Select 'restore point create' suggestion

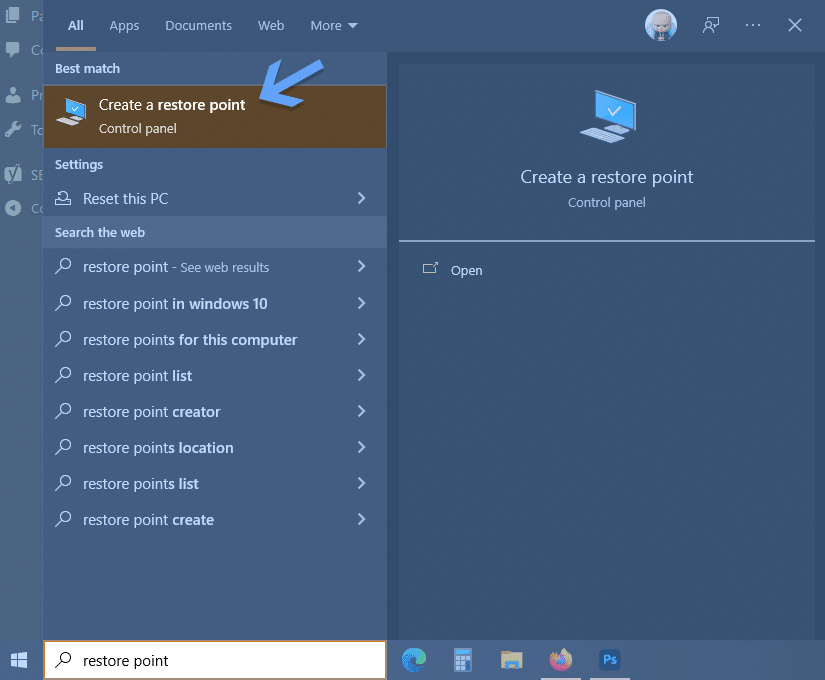pyautogui.click(x=215, y=519)
